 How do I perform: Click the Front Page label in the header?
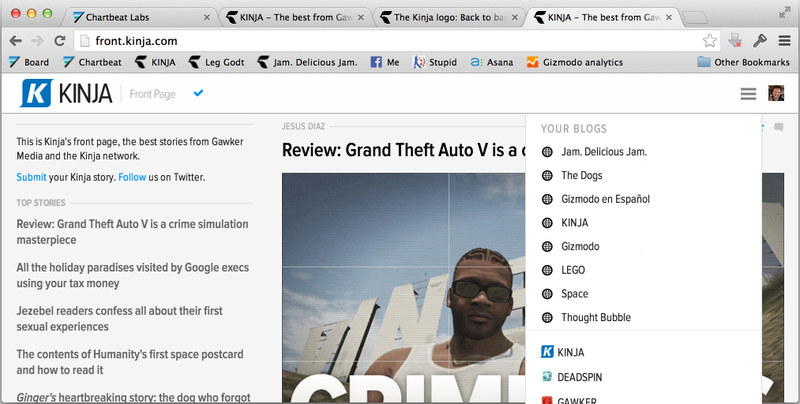point(153,94)
